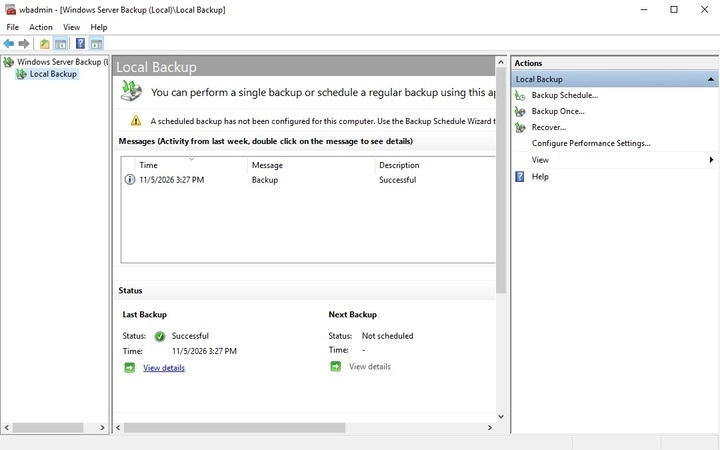720x450 pixels.
Task: Click green arrow icon under Last Backup
Action: click(130, 367)
